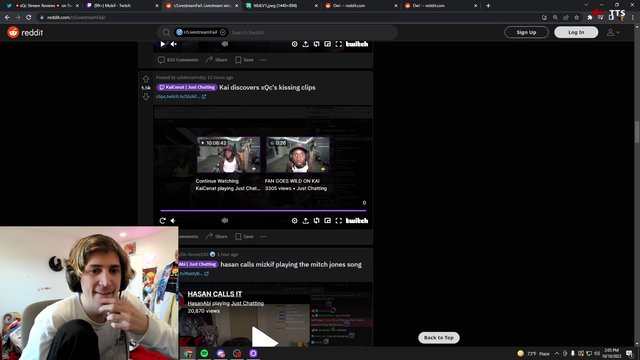Reload the current page

point(29,18)
